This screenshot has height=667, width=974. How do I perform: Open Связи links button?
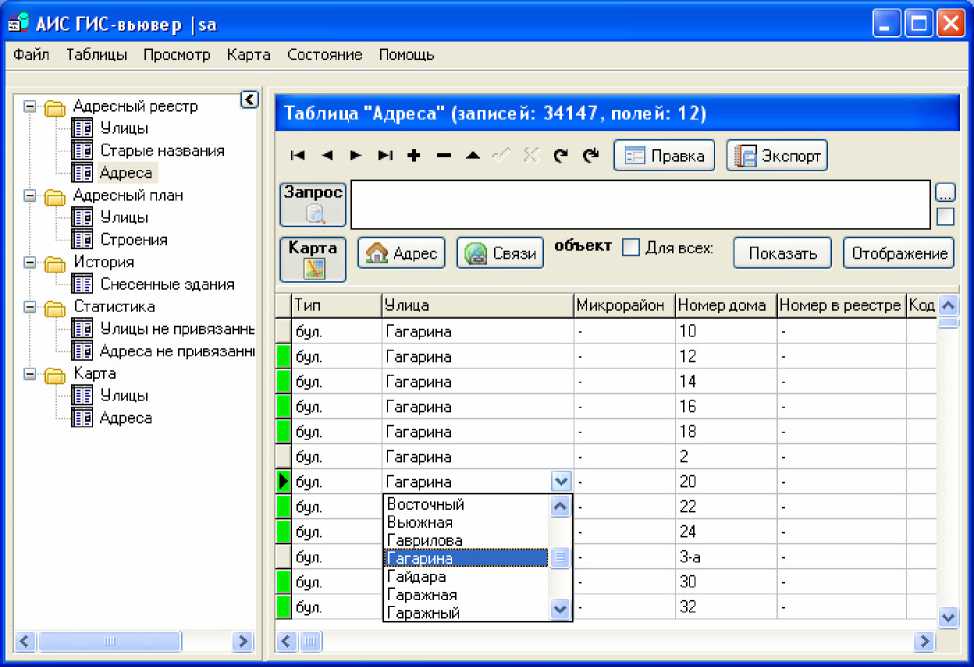click(500, 254)
